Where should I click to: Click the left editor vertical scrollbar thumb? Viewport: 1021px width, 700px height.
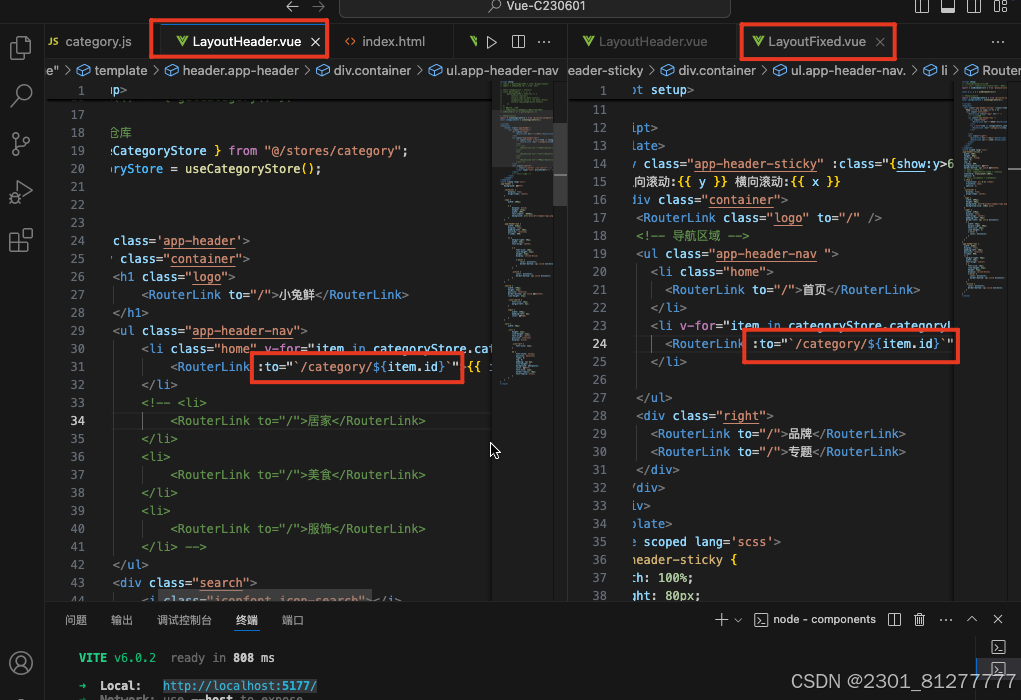pos(560,164)
